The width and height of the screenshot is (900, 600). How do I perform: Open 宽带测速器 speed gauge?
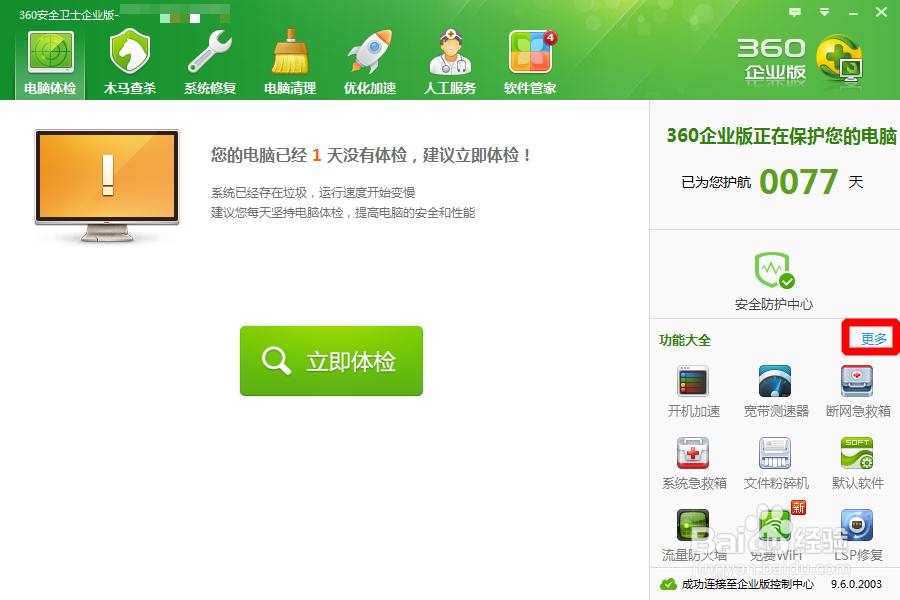pos(776,392)
